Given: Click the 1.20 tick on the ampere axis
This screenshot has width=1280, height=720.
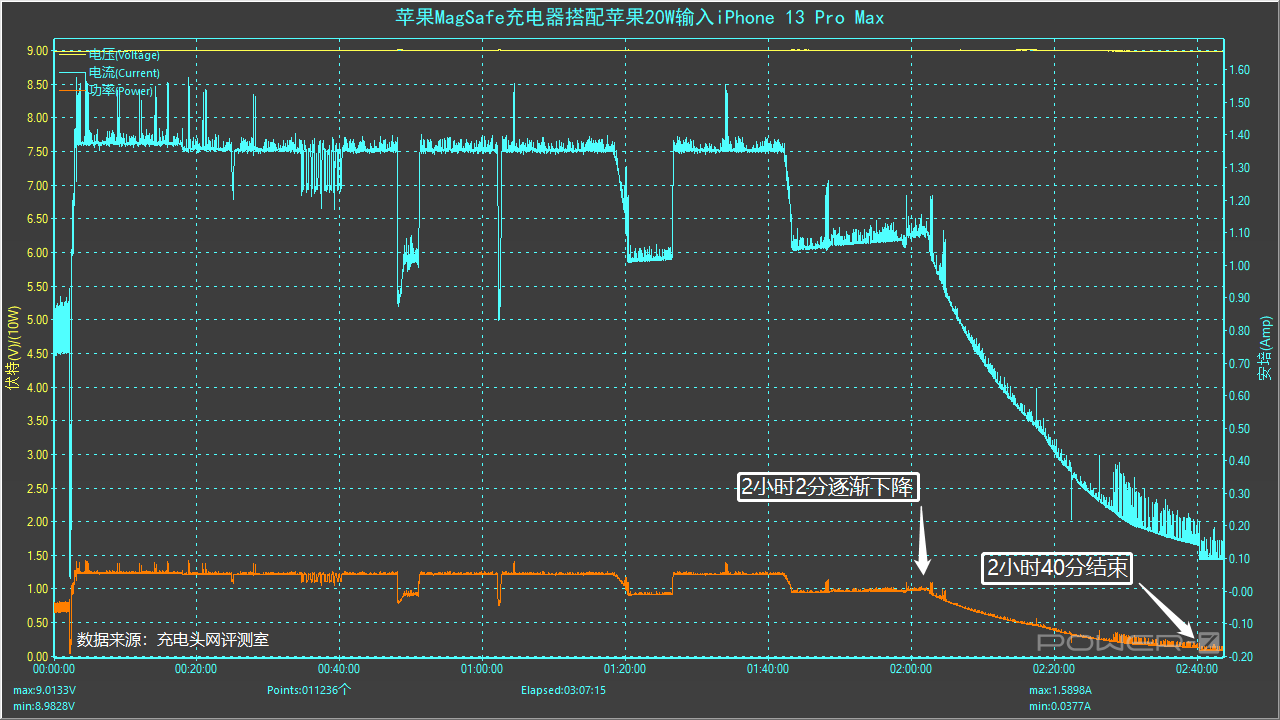Looking at the screenshot, I should coord(1240,201).
